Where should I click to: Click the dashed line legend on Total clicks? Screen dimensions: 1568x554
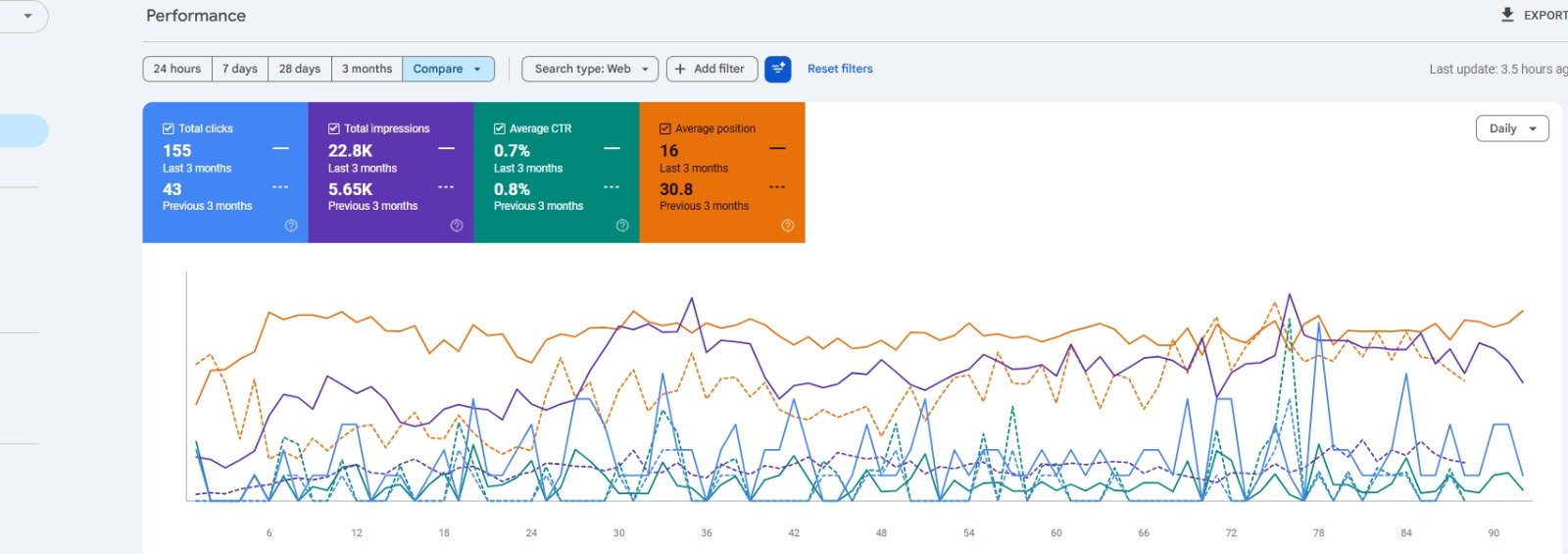[280, 187]
